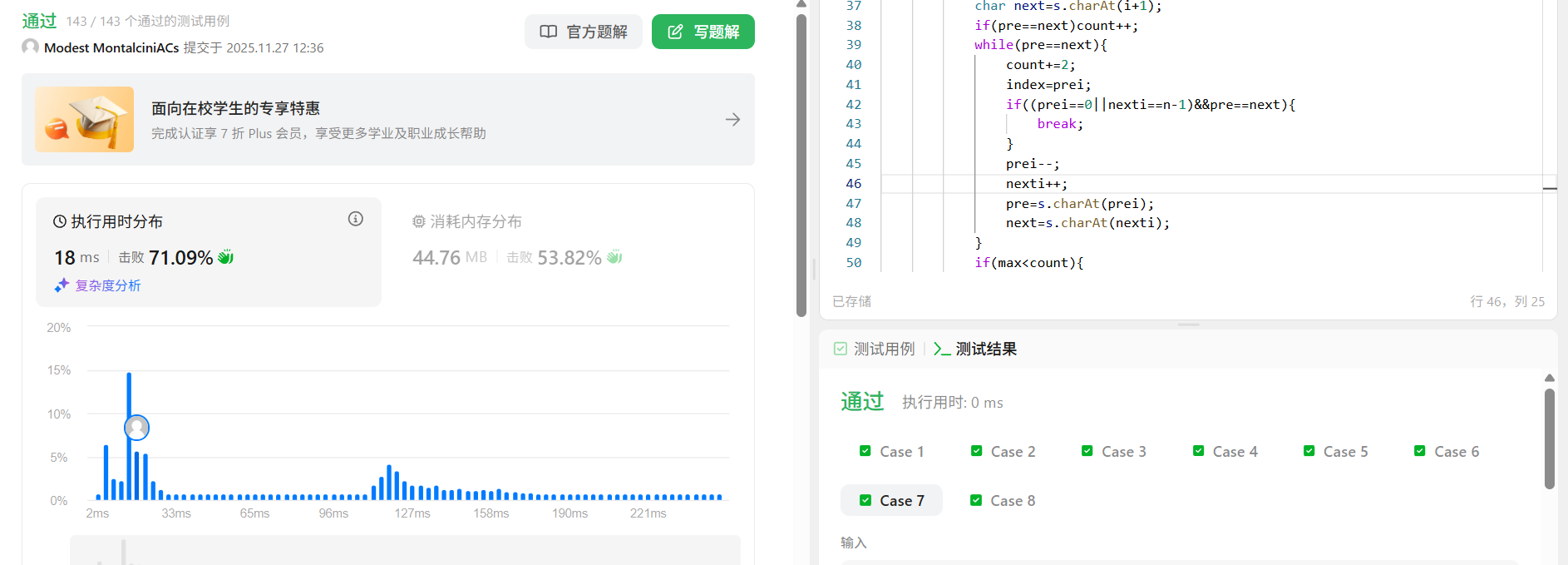Place cursor on line nexti++;

[x=1037, y=183]
